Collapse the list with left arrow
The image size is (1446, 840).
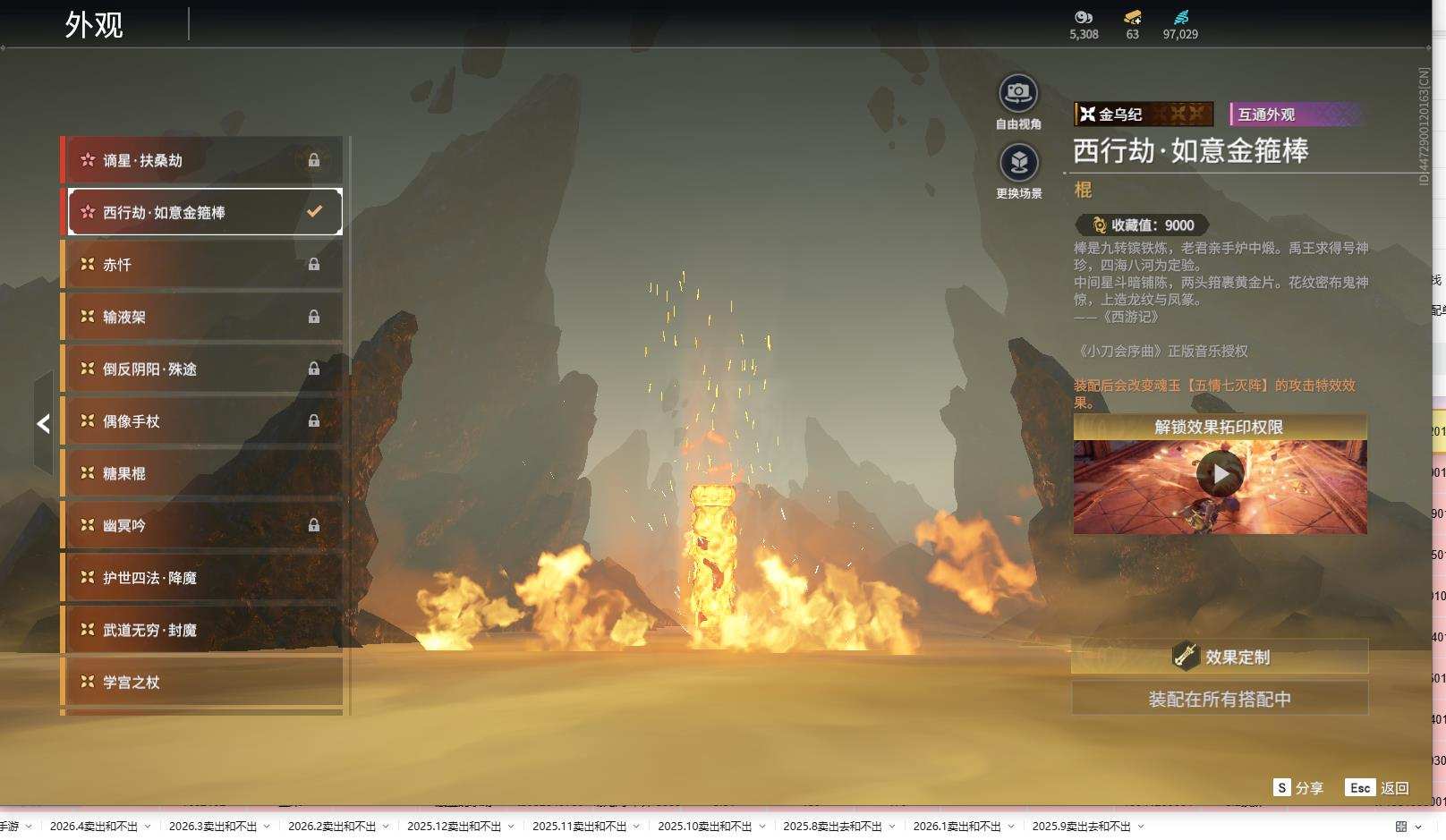(x=43, y=424)
